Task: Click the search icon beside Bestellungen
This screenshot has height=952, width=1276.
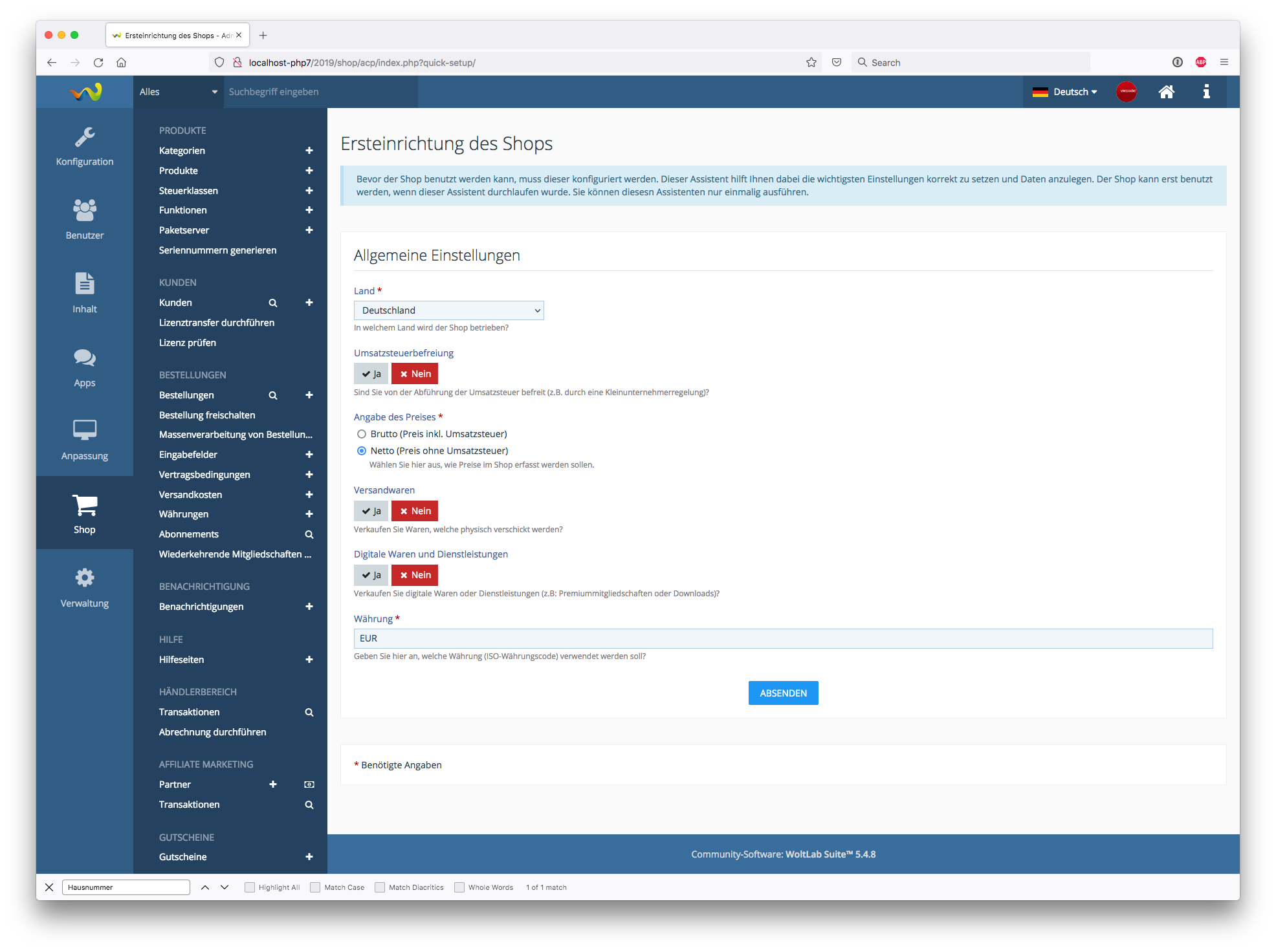Action: [273, 395]
